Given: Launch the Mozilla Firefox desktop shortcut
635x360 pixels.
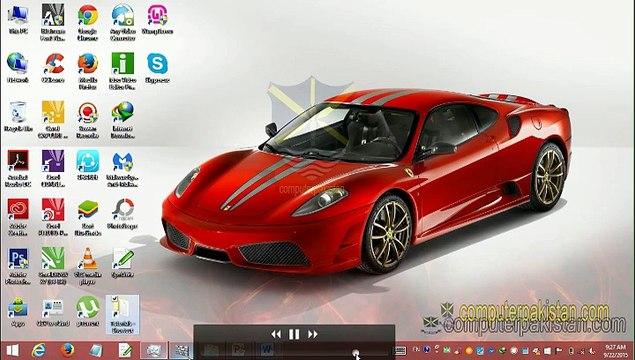Looking at the screenshot, I should click(87, 71).
